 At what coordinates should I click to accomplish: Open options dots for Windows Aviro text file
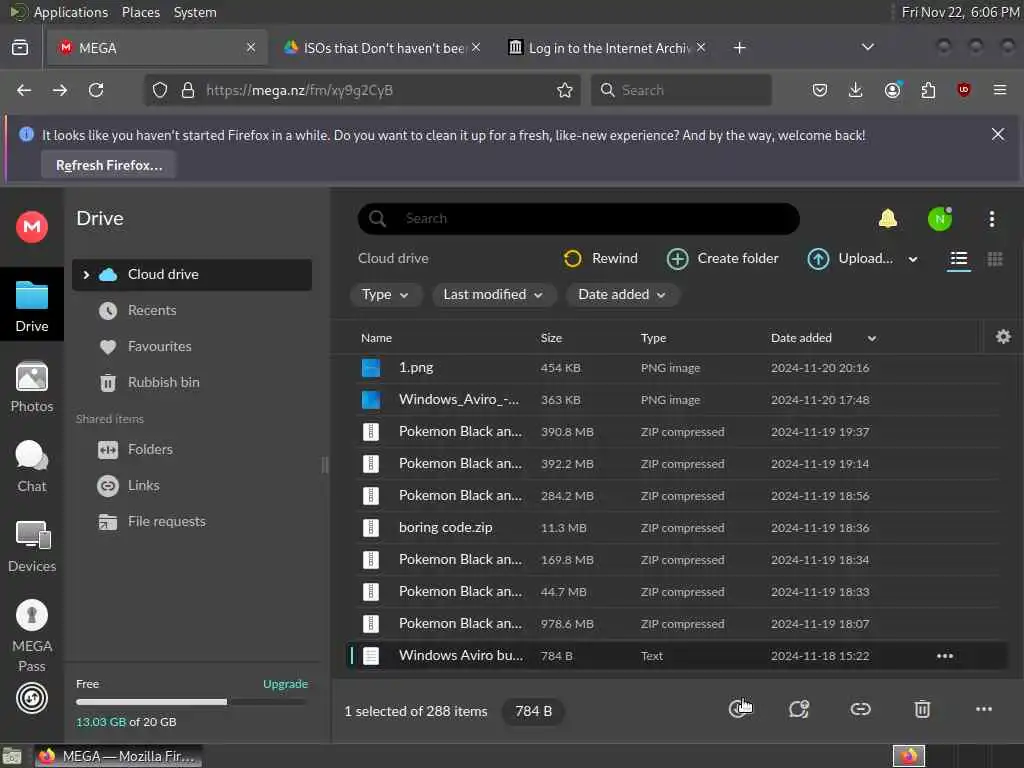click(x=944, y=656)
